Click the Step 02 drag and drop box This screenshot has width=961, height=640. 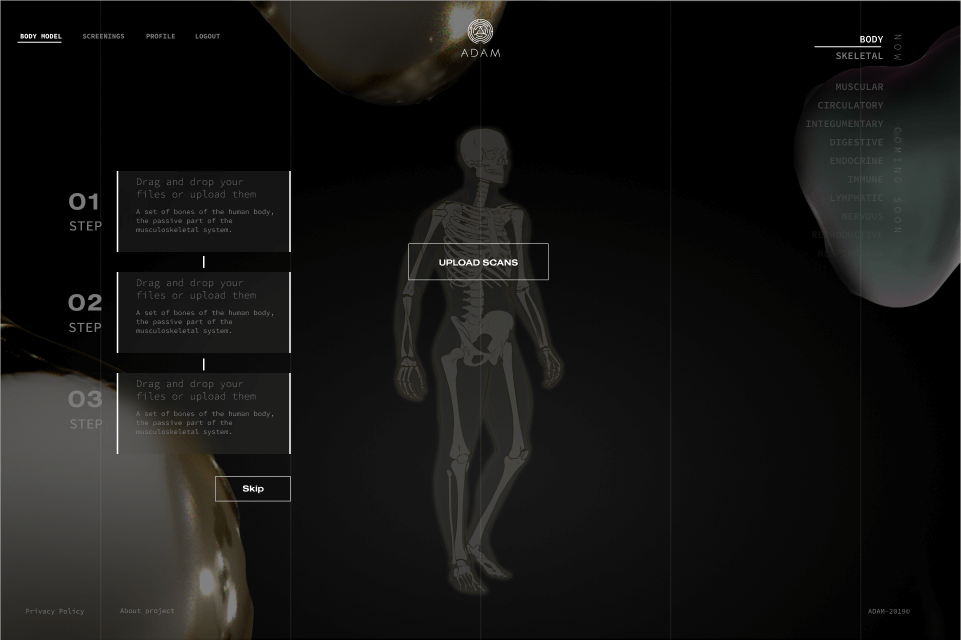(203, 313)
